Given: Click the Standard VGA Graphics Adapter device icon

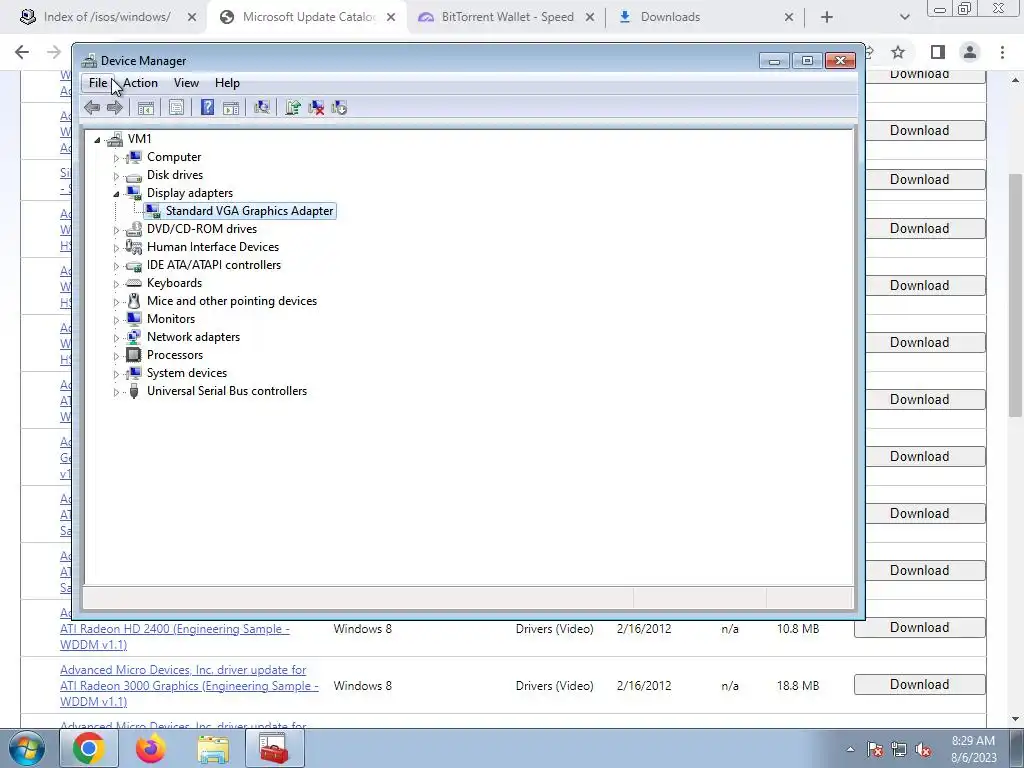Looking at the screenshot, I should pos(152,211).
